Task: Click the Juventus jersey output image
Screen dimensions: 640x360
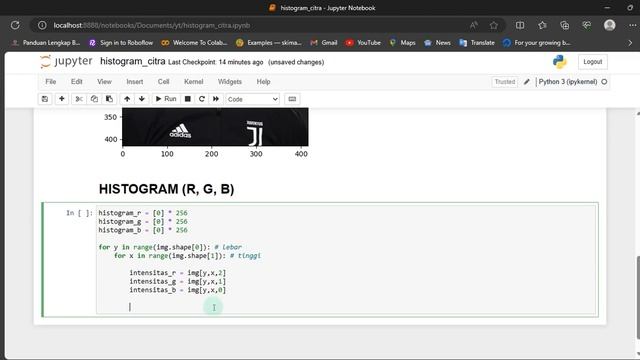Action: (215, 127)
